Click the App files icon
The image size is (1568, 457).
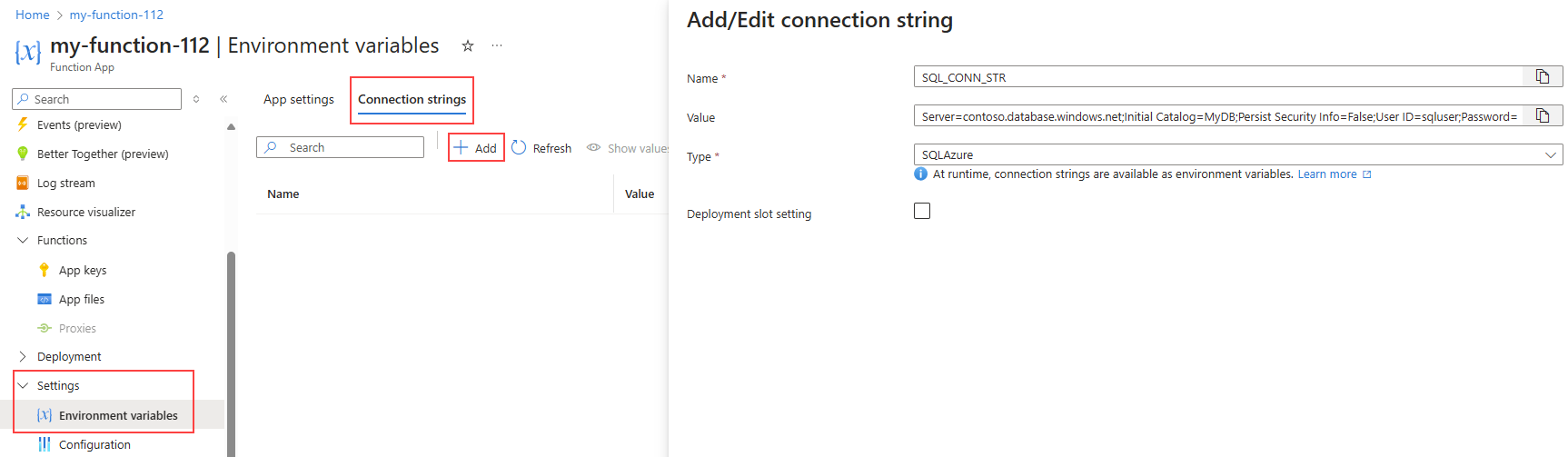[45, 299]
